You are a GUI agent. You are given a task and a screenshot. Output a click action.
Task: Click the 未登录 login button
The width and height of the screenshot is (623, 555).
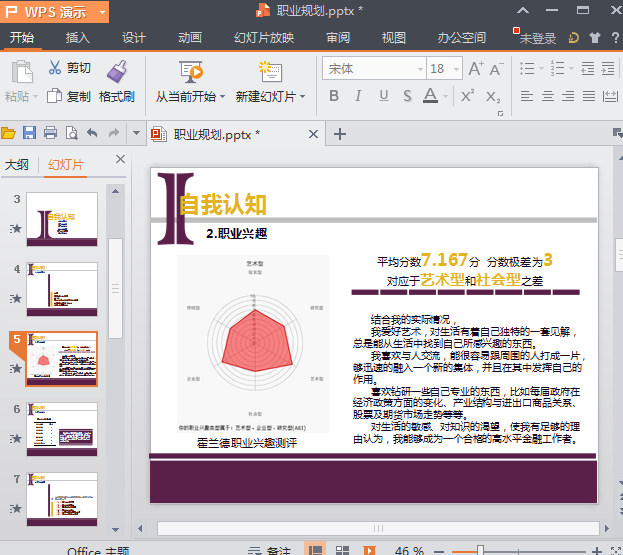click(x=537, y=38)
